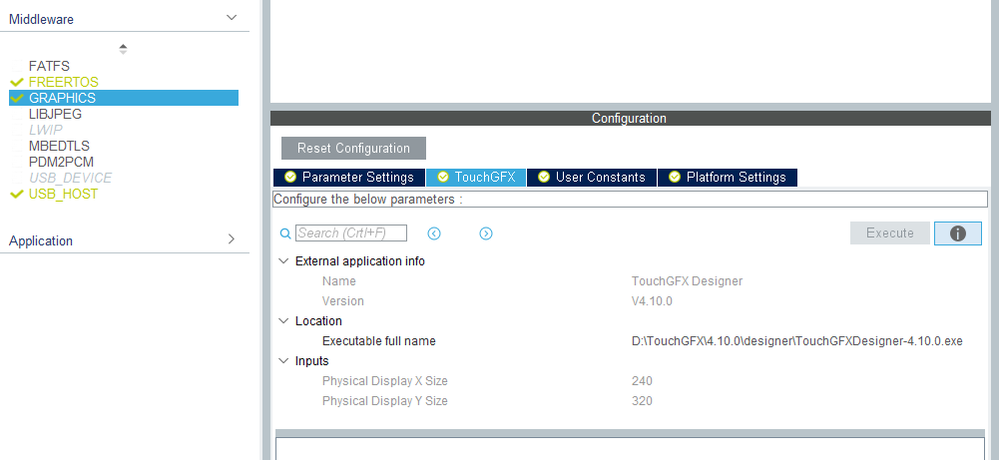The image size is (999, 460).
Task: Select FATFS middleware
Action: pos(49,66)
